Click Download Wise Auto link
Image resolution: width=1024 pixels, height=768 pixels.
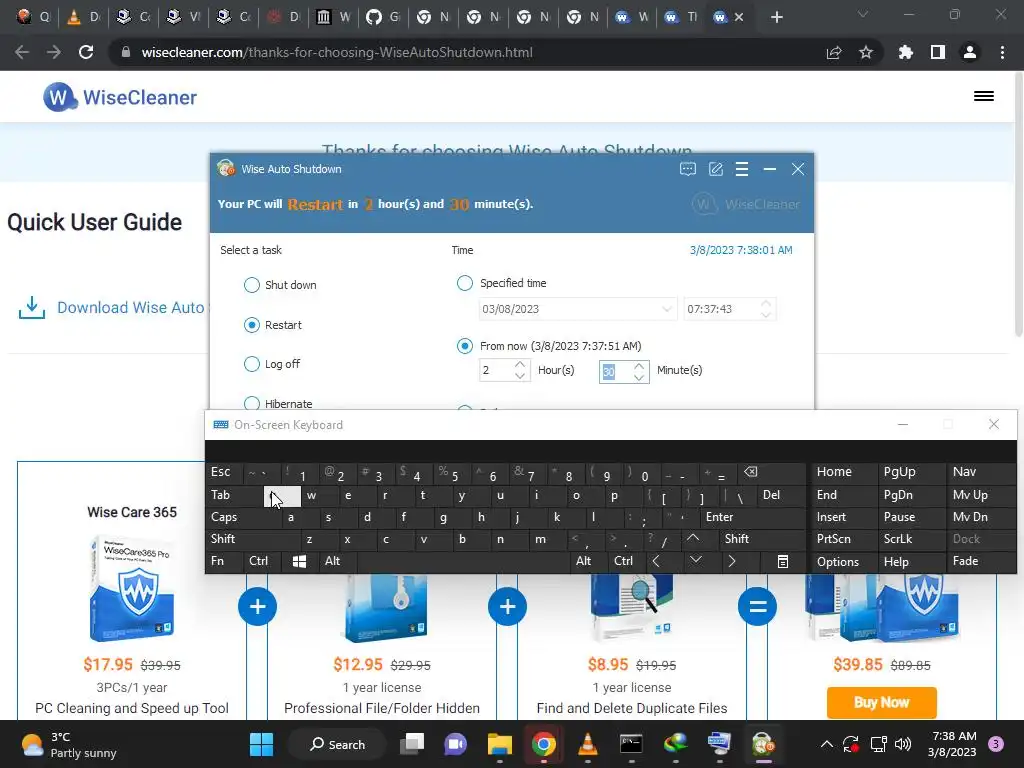click(131, 308)
